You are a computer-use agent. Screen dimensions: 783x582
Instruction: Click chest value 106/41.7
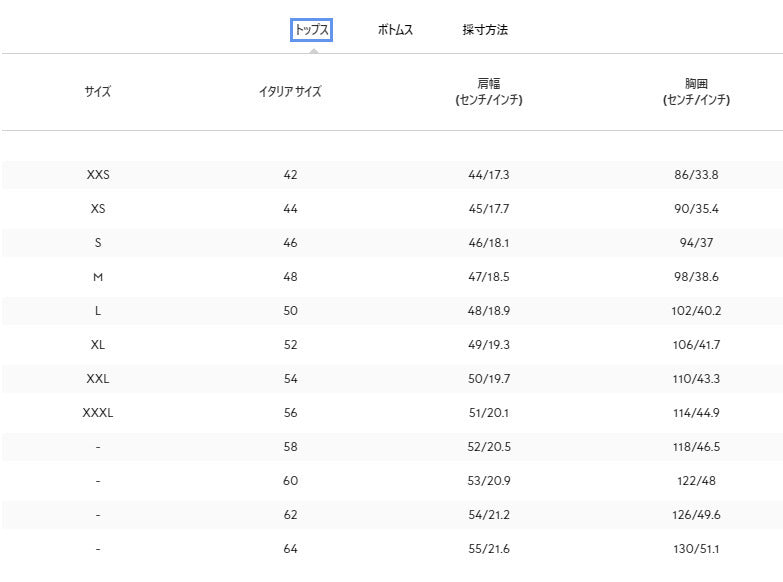coord(697,345)
